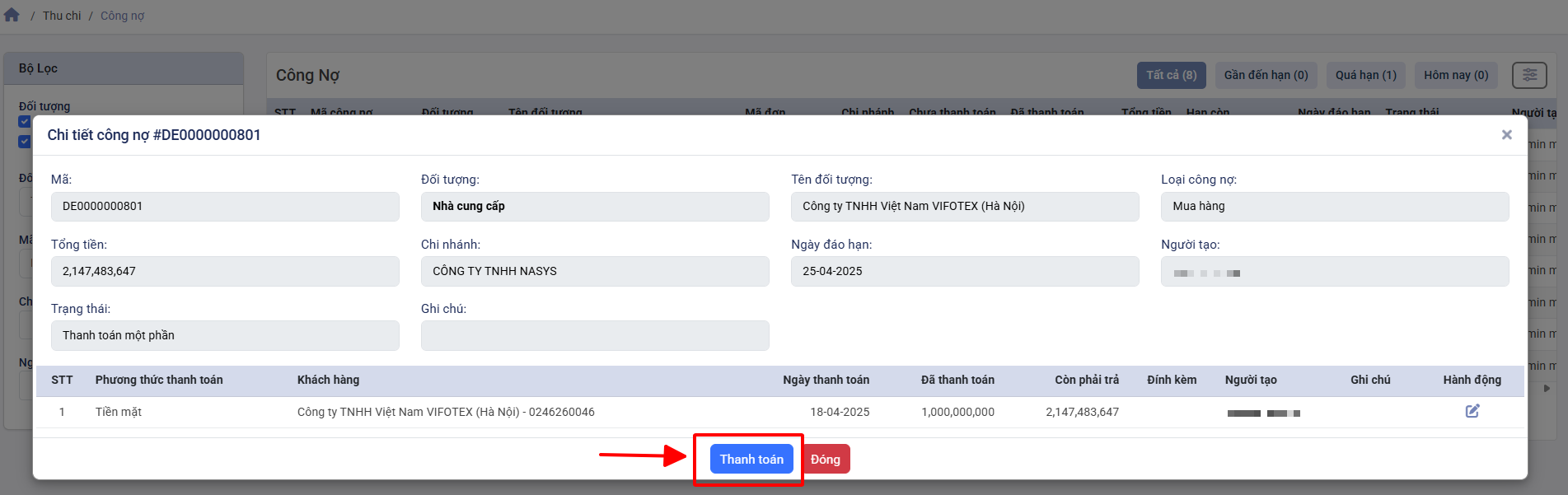Select the Tất cả (8) tab

(x=1171, y=75)
